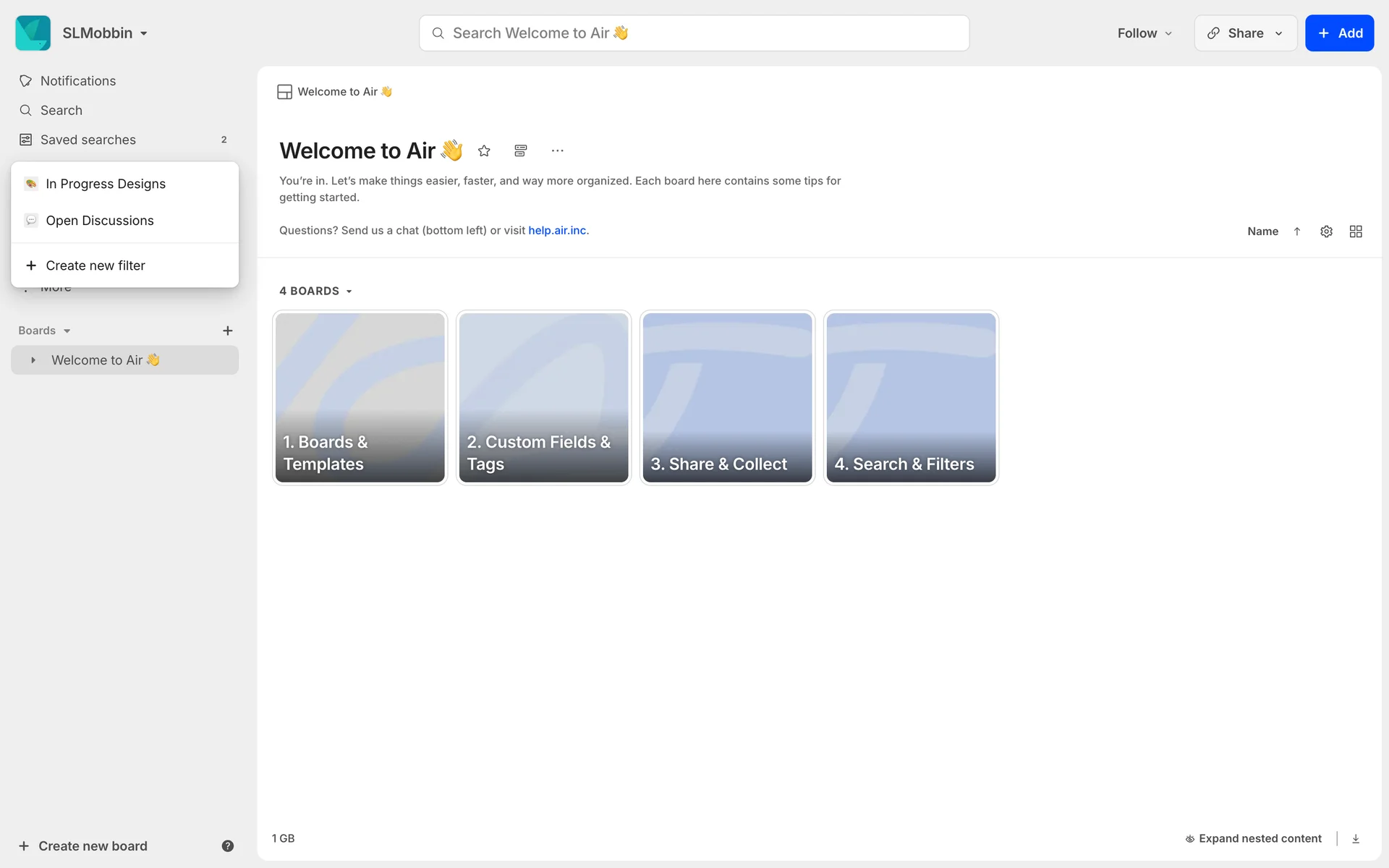Switch layout using the grid view icon
Image resolution: width=1389 pixels, height=868 pixels.
[1356, 231]
